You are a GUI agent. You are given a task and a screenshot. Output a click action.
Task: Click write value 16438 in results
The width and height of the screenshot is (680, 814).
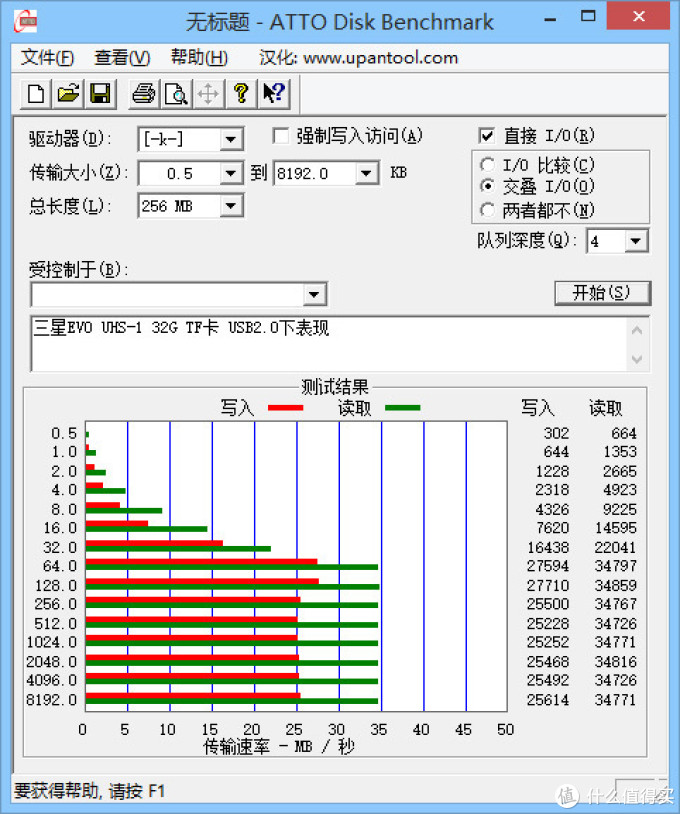pos(548,548)
